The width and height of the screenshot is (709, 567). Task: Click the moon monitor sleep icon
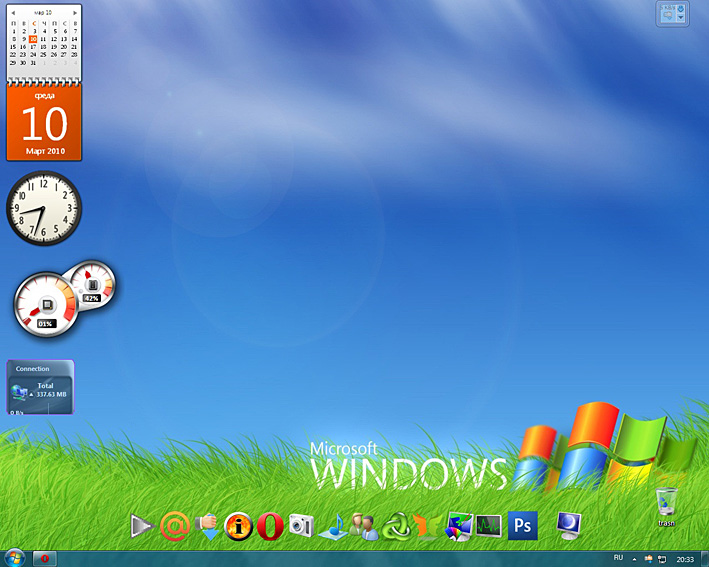569,526
